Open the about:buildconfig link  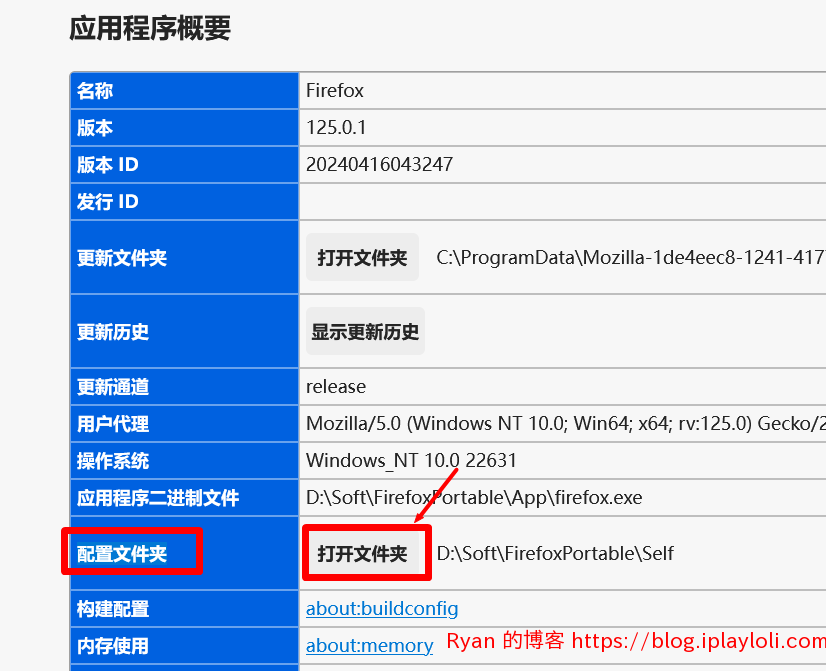pos(382,608)
